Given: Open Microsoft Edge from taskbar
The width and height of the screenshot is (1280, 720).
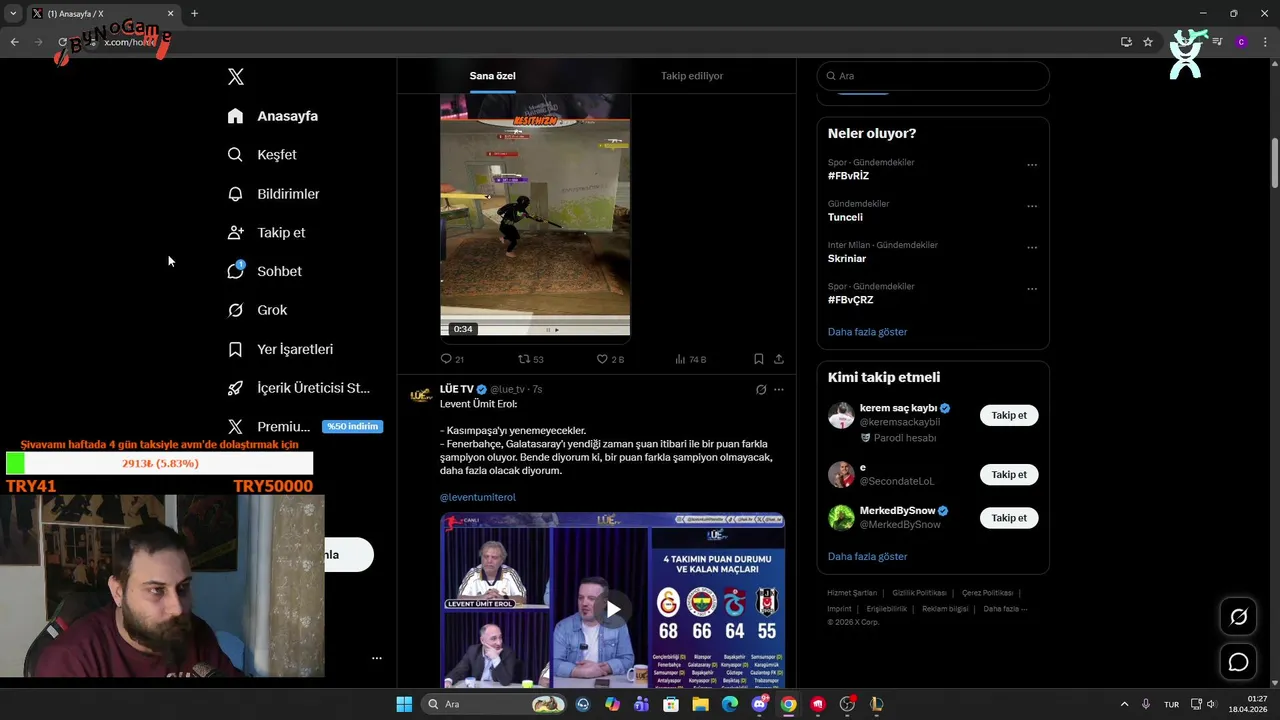Looking at the screenshot, I should click(730, 704).
